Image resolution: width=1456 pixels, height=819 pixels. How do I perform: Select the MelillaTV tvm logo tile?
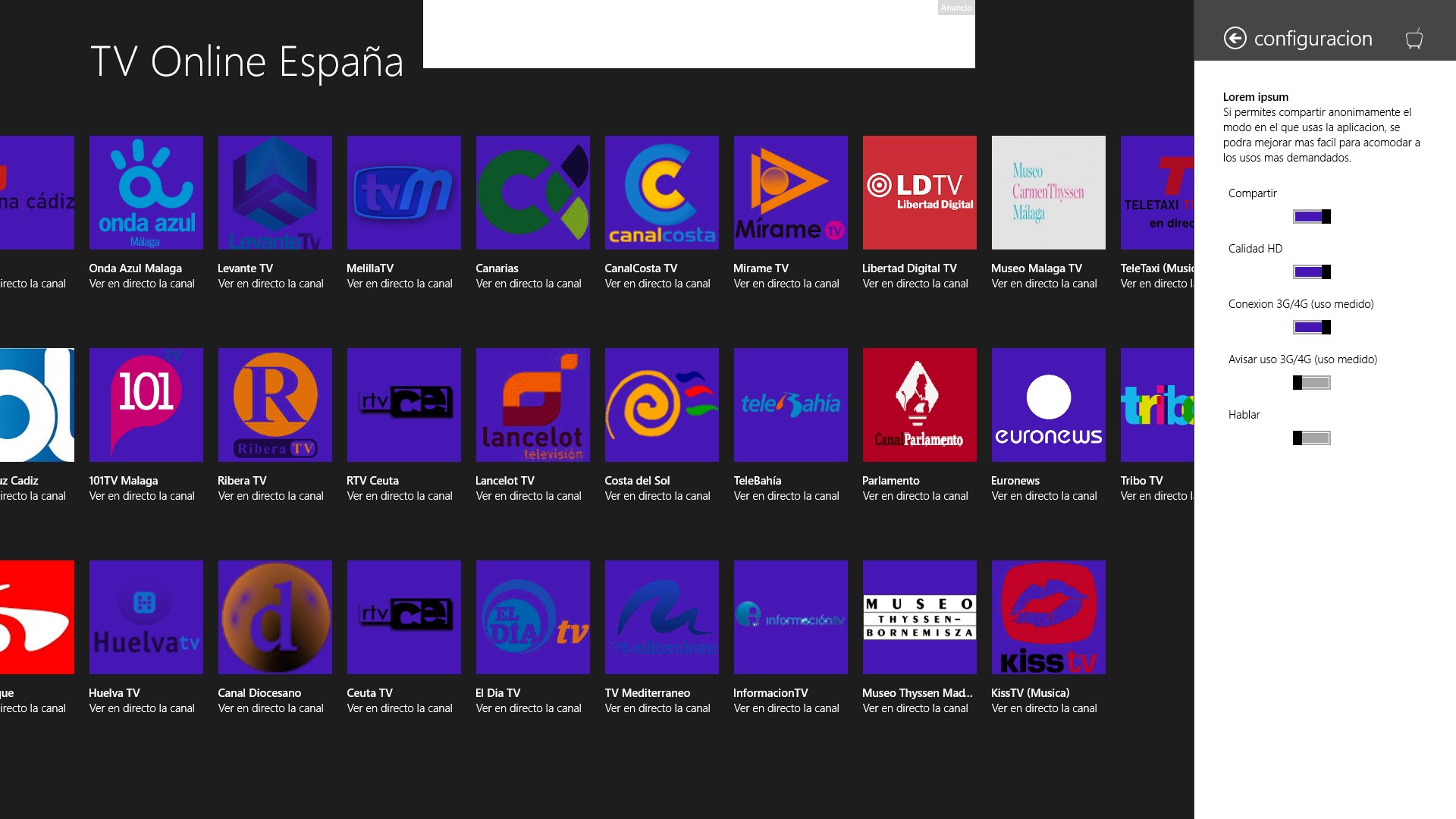point(404,193)
